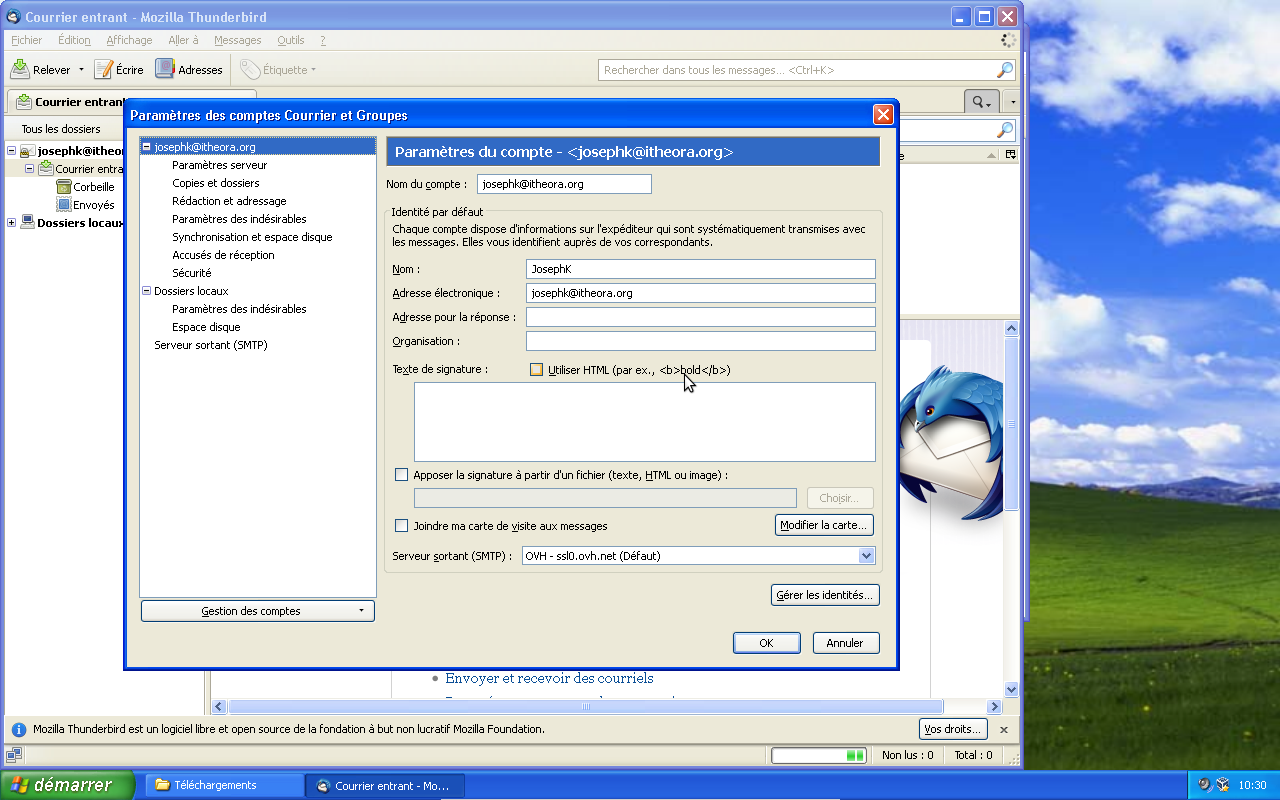Open the Édition menu
1280x800 pixels.
74,40
